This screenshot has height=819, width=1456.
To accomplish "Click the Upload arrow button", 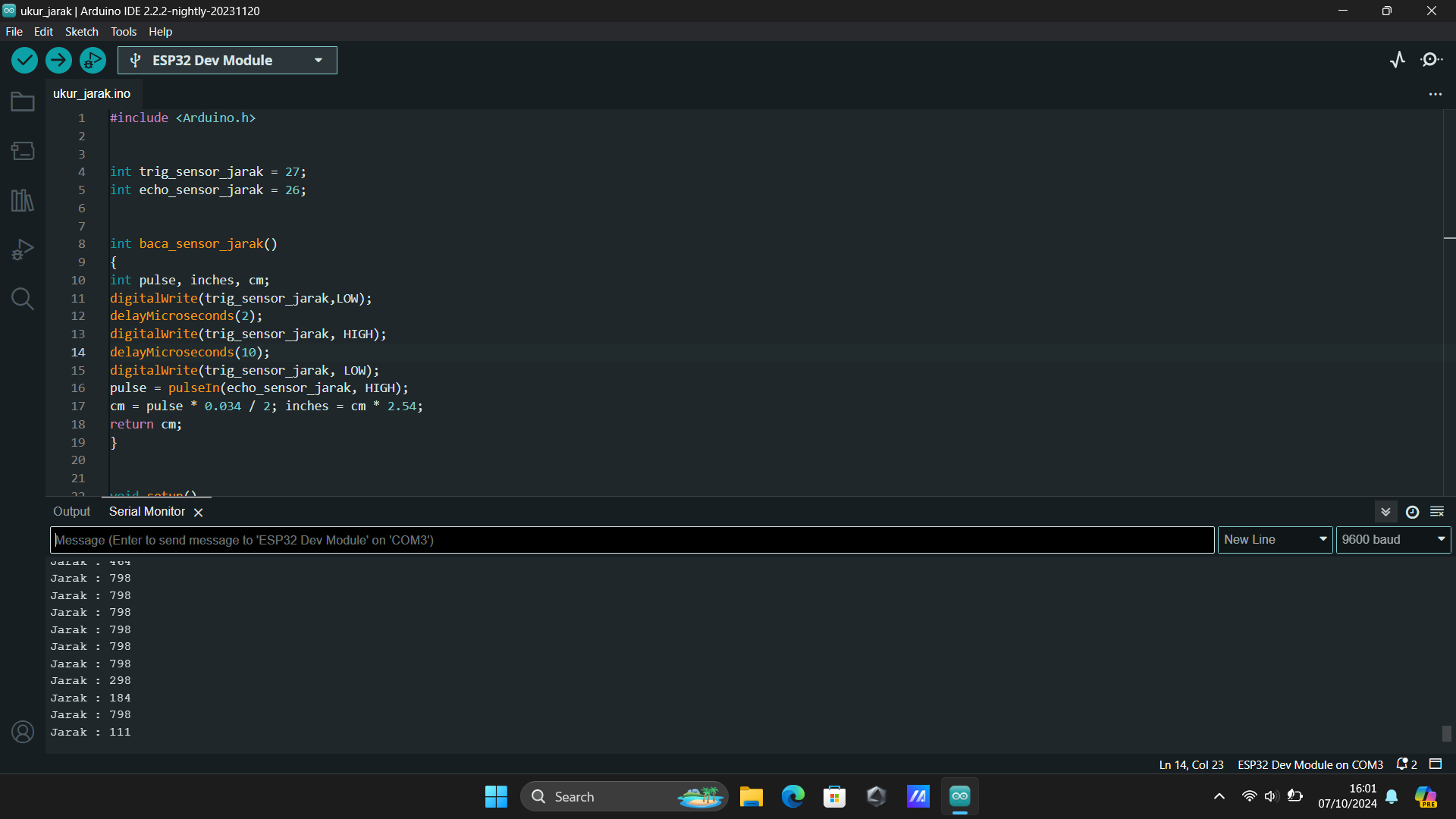I will (x=58, y=60).
